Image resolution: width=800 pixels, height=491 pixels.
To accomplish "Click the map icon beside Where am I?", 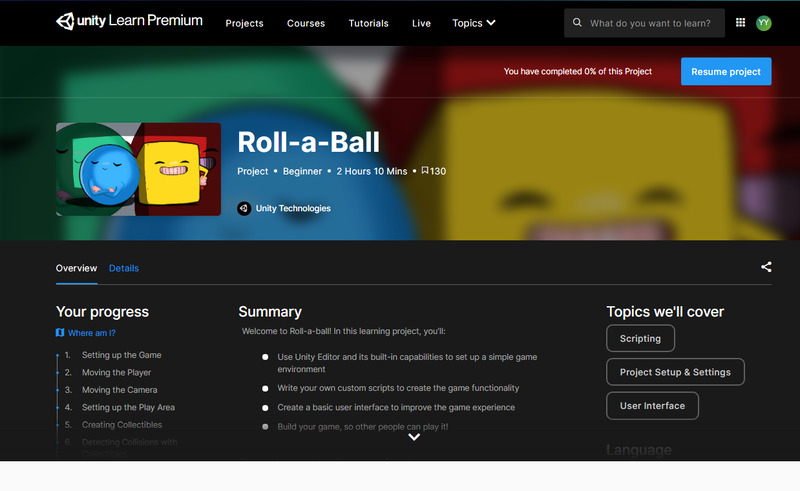I will [x=60, y=333].
